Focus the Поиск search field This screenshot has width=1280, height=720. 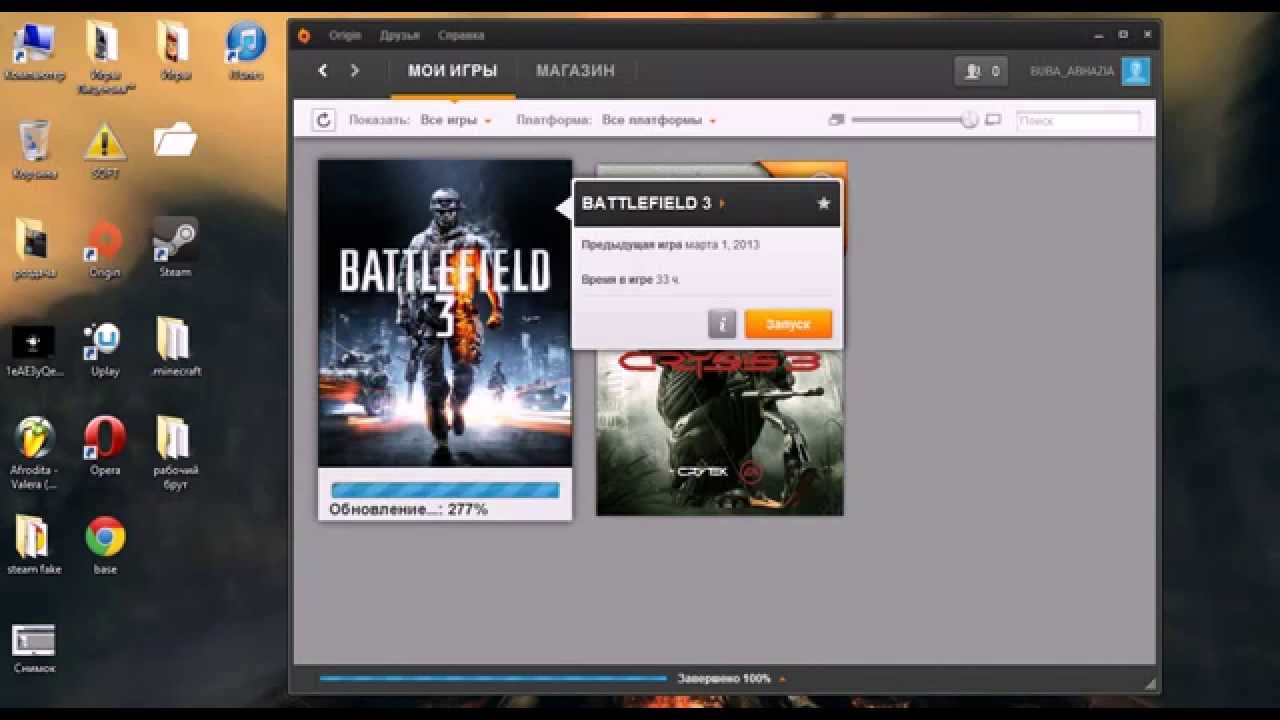tap(1078, 121)
